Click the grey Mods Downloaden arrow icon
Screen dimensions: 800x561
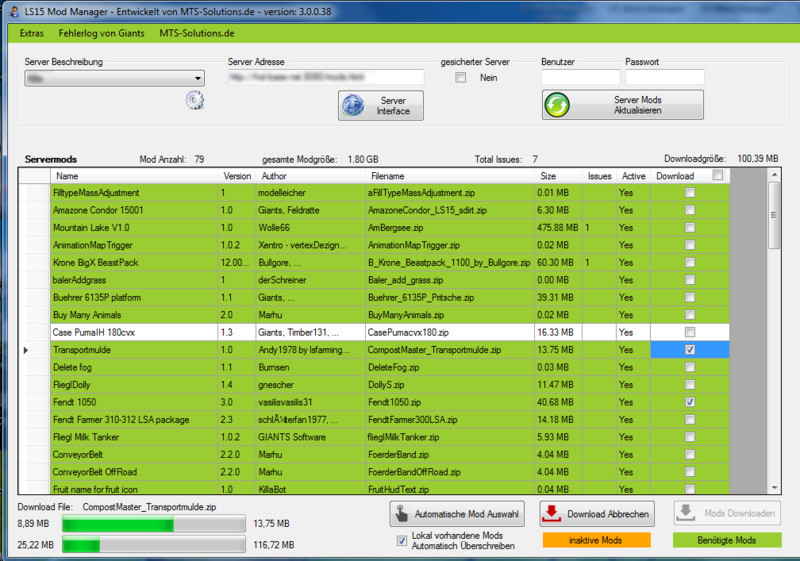[687, 514]
